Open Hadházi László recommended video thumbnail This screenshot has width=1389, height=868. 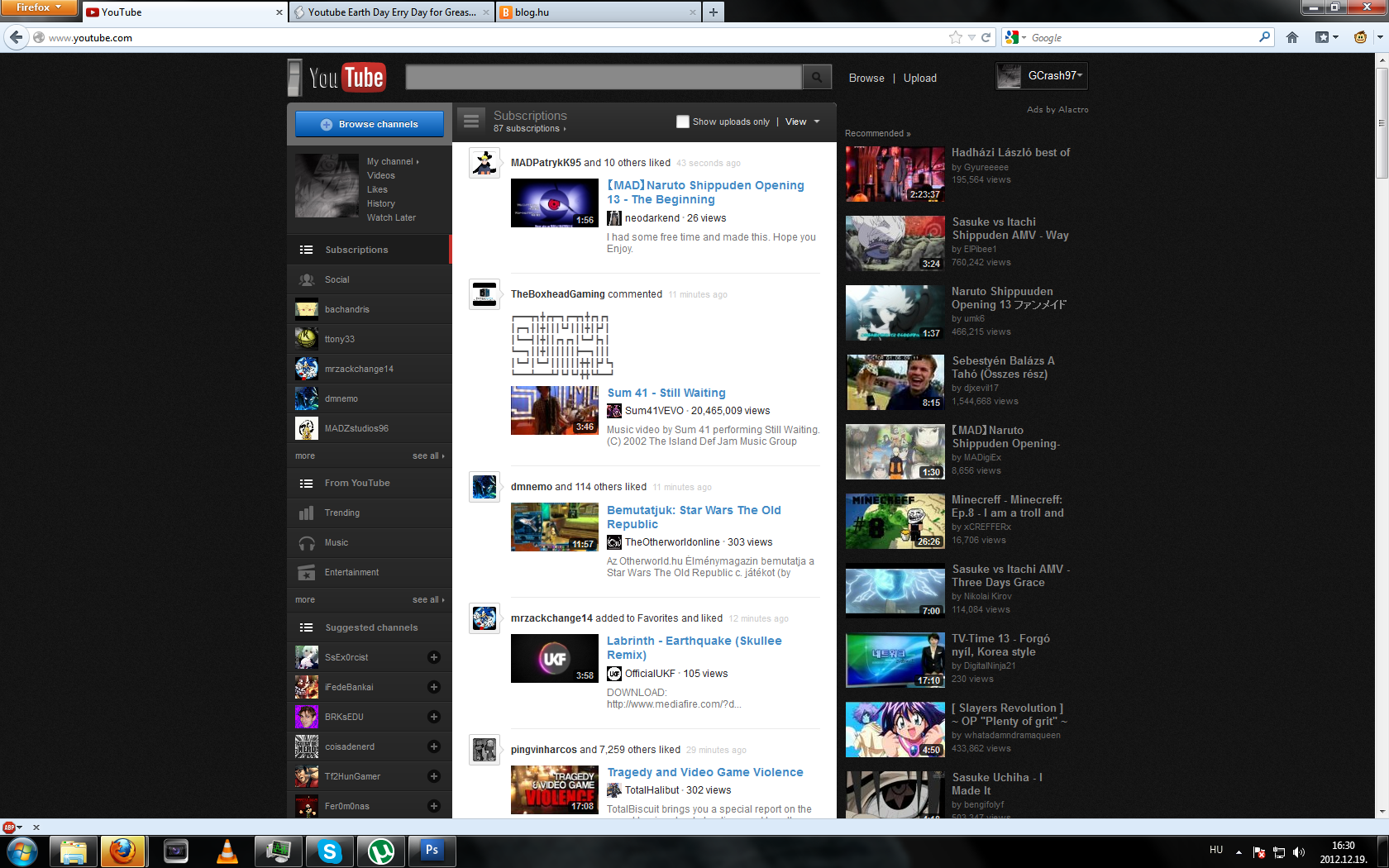pyautogui.click(x=895, y=174)
